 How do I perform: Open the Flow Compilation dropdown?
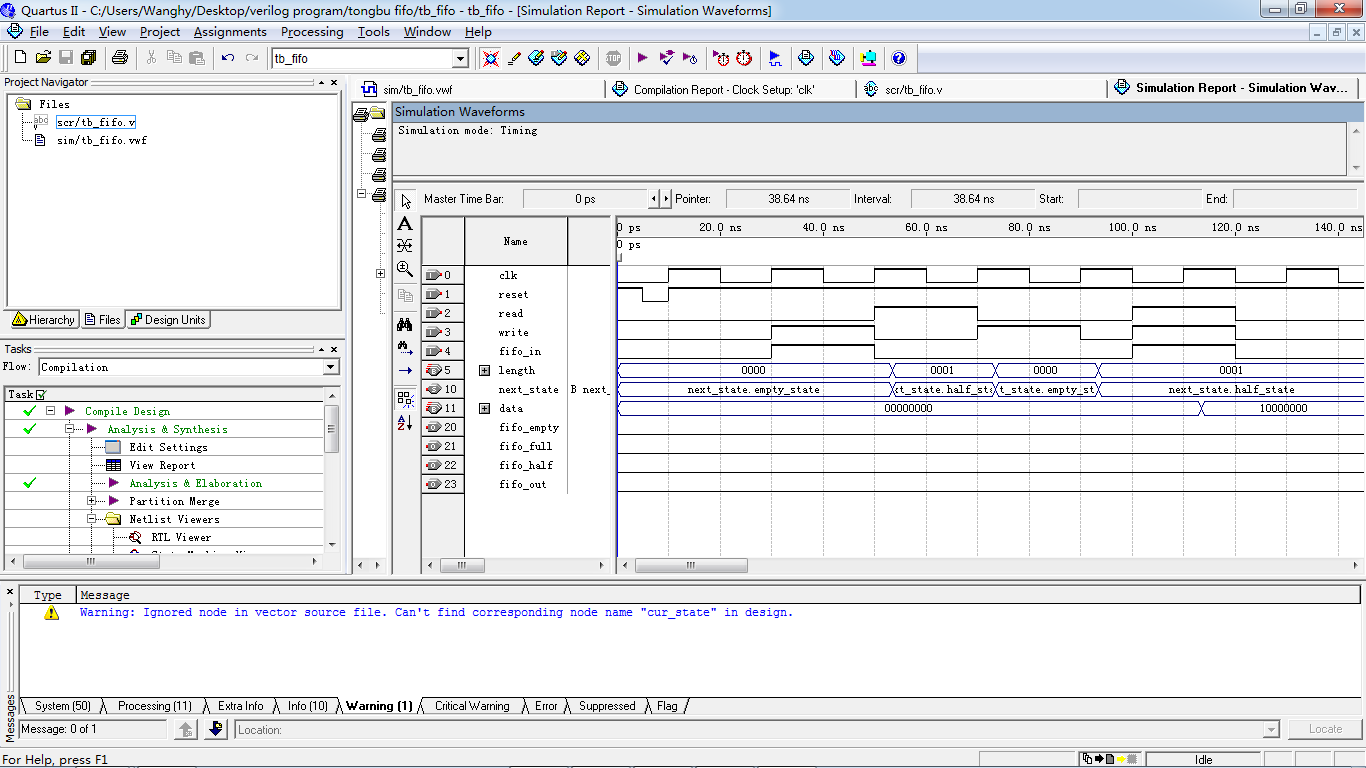(x=331, y=368)
